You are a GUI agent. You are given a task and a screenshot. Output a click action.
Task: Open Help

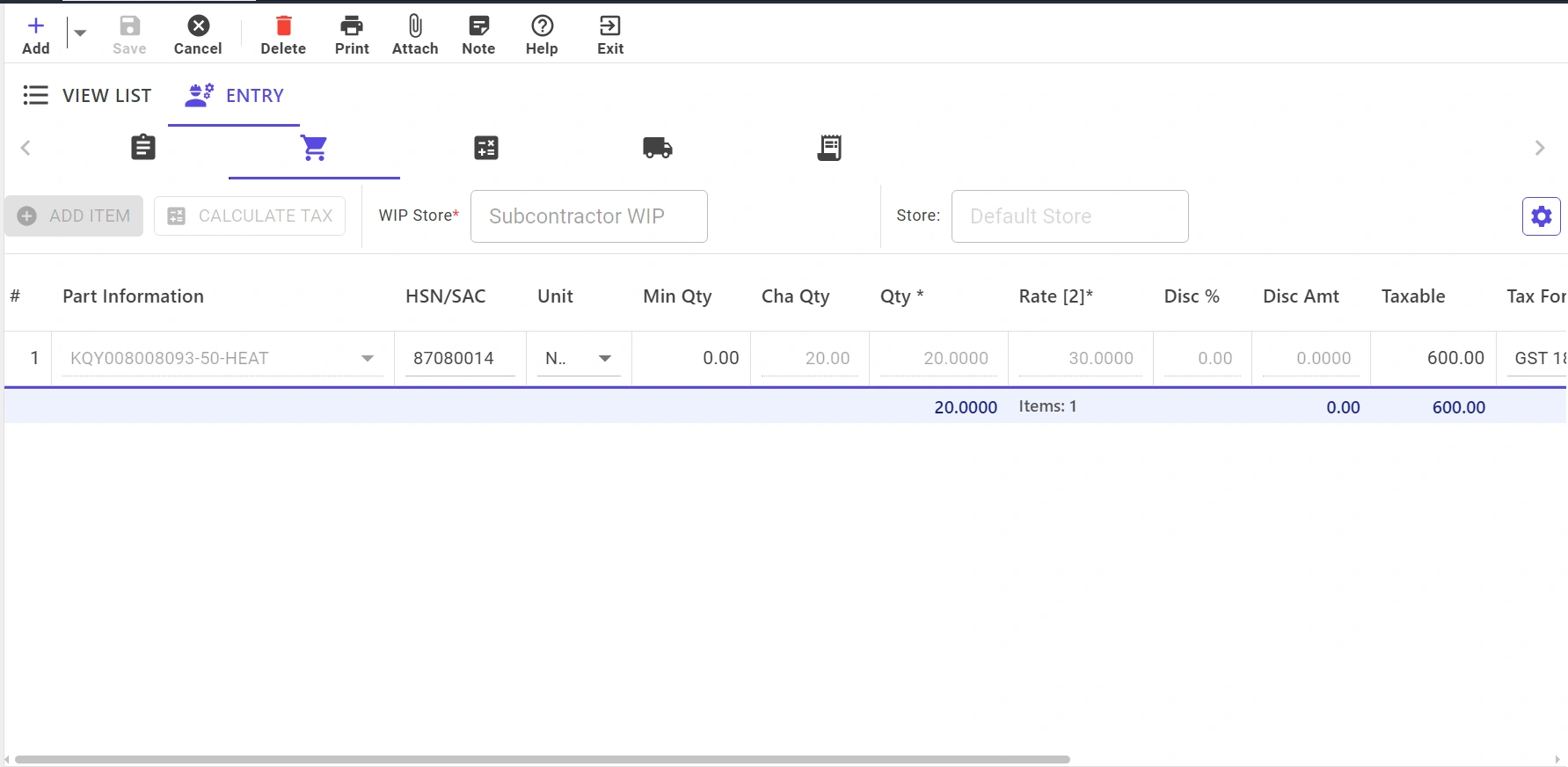click(542, 36)
